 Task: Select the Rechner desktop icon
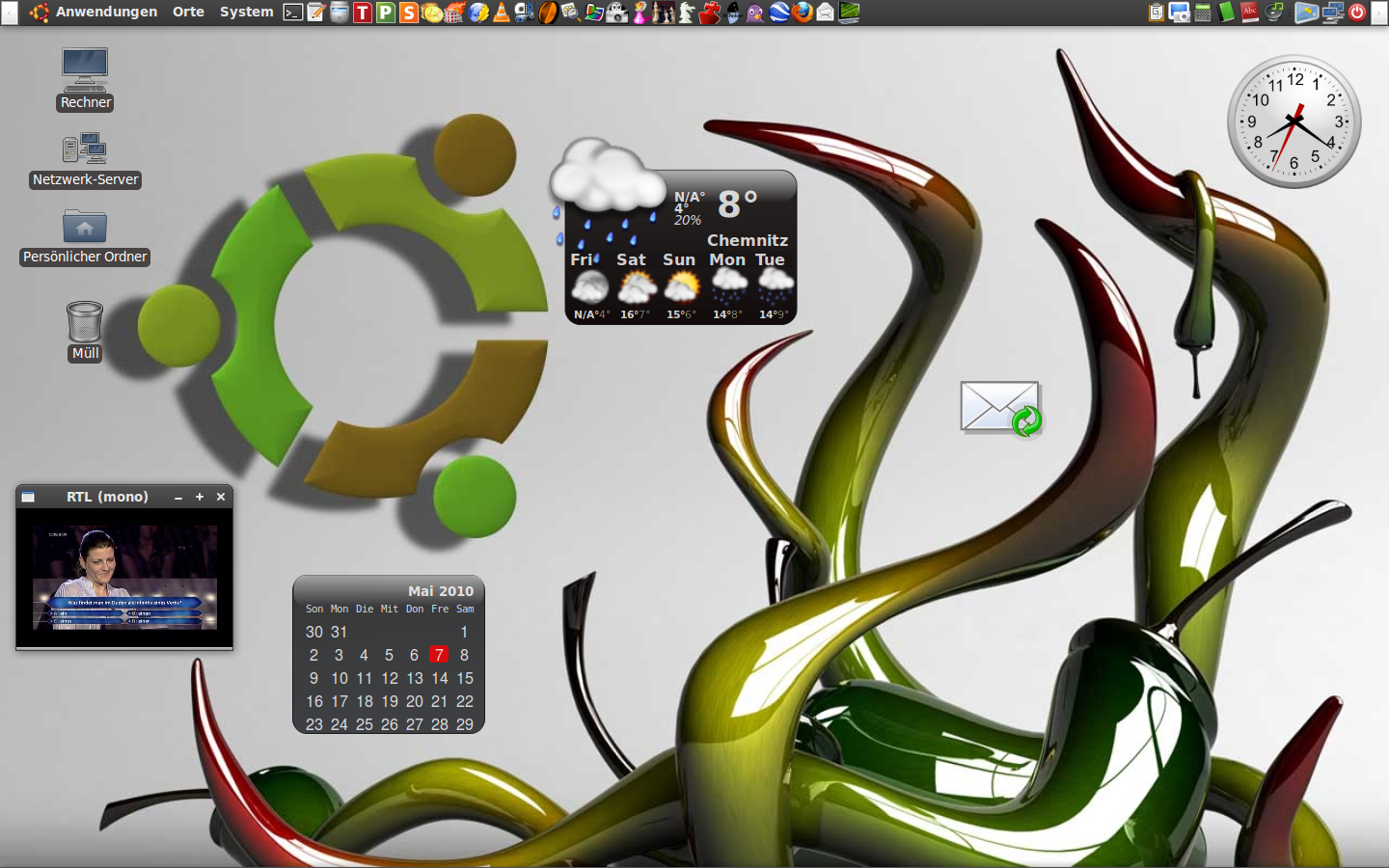(x=85, y=79)
